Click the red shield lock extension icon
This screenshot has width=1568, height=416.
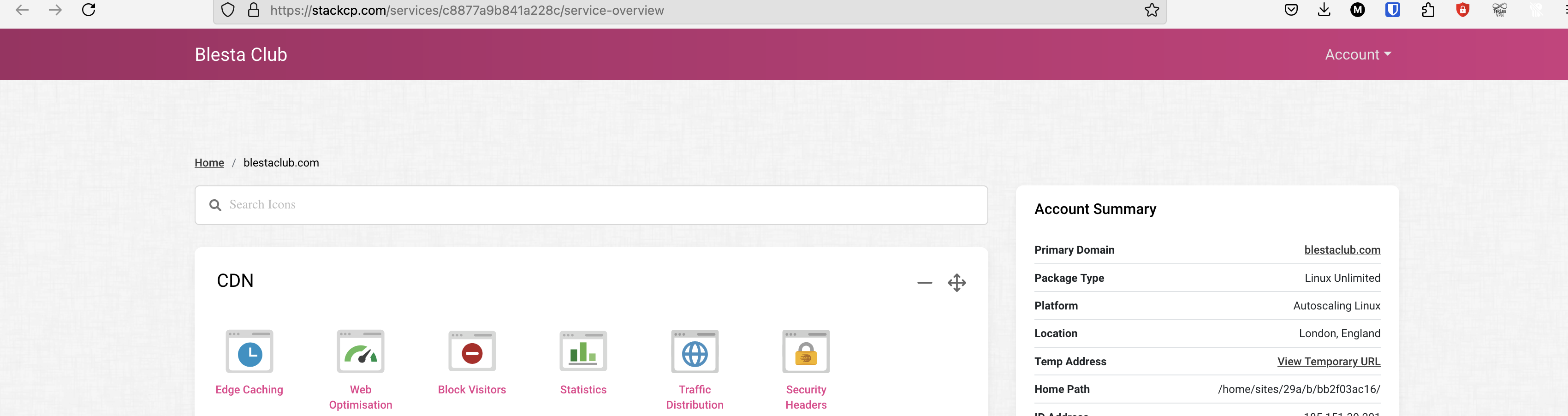pos(1463,10)
